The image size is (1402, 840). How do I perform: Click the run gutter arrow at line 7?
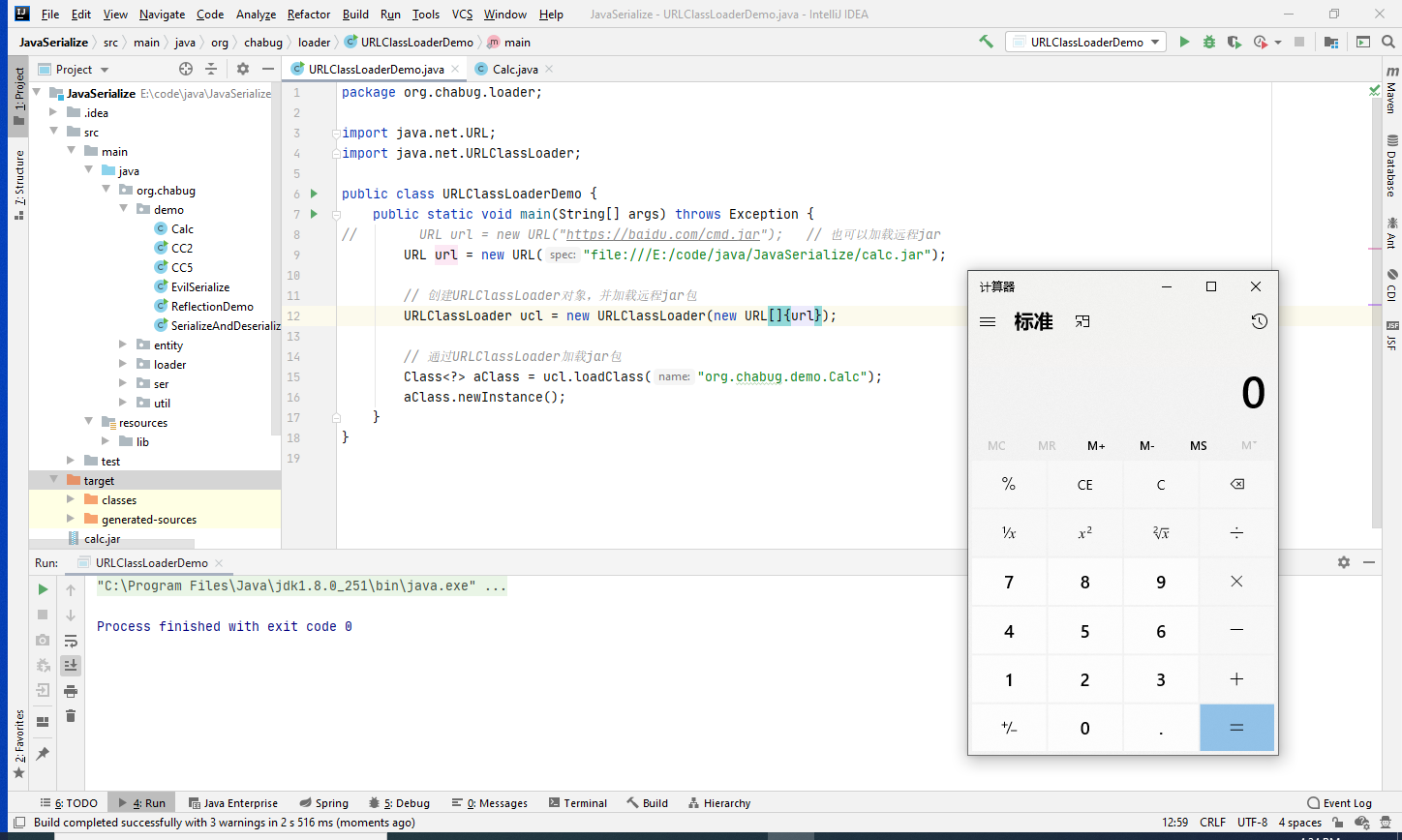(314, 214)
